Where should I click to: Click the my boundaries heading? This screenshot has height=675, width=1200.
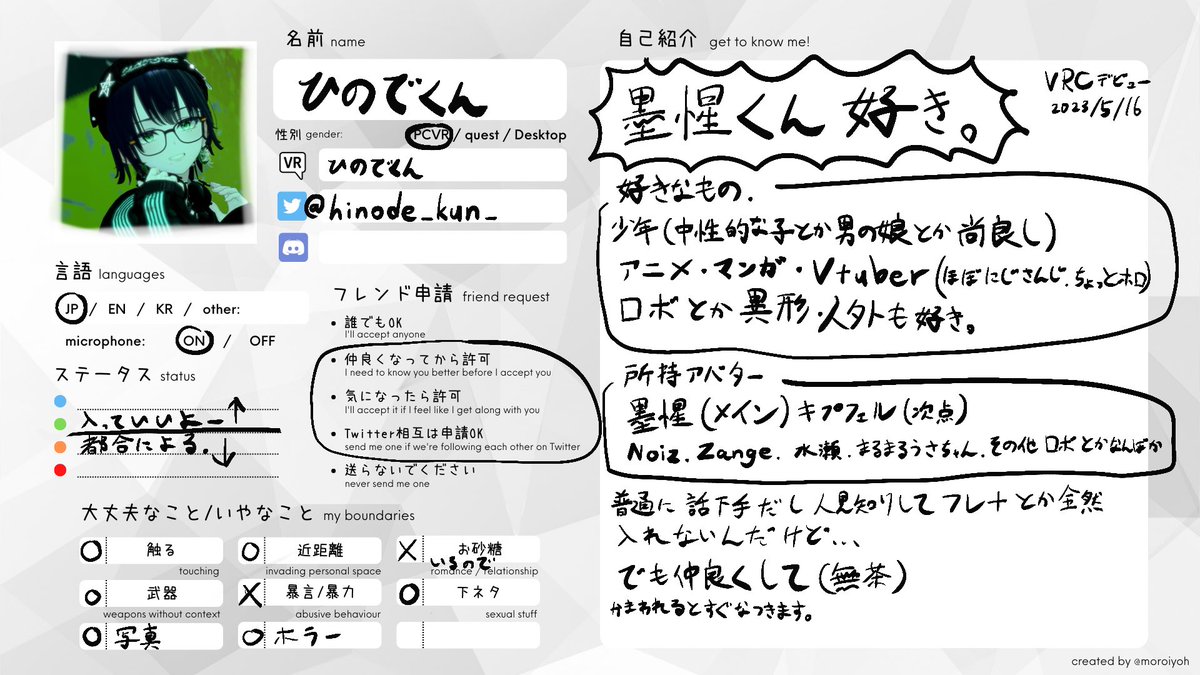click(248, 515)
